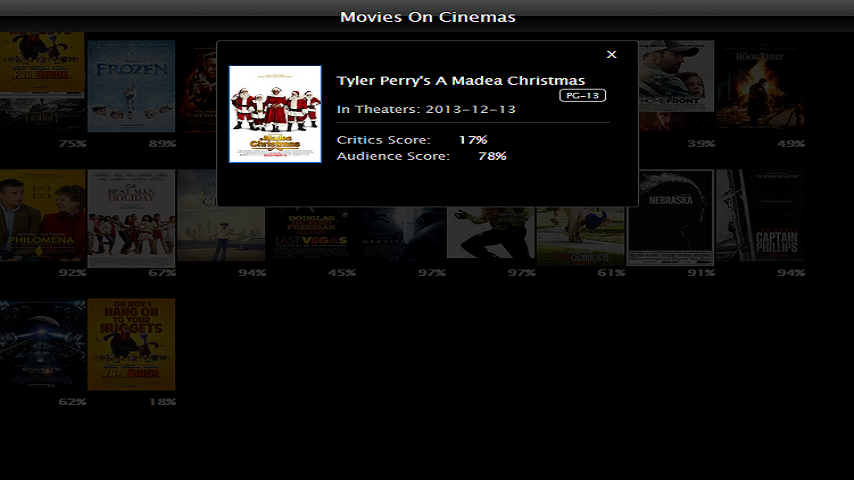Open The Hobbit poster
This screenshot has height=480, width=854.
[x=42, y=114]
